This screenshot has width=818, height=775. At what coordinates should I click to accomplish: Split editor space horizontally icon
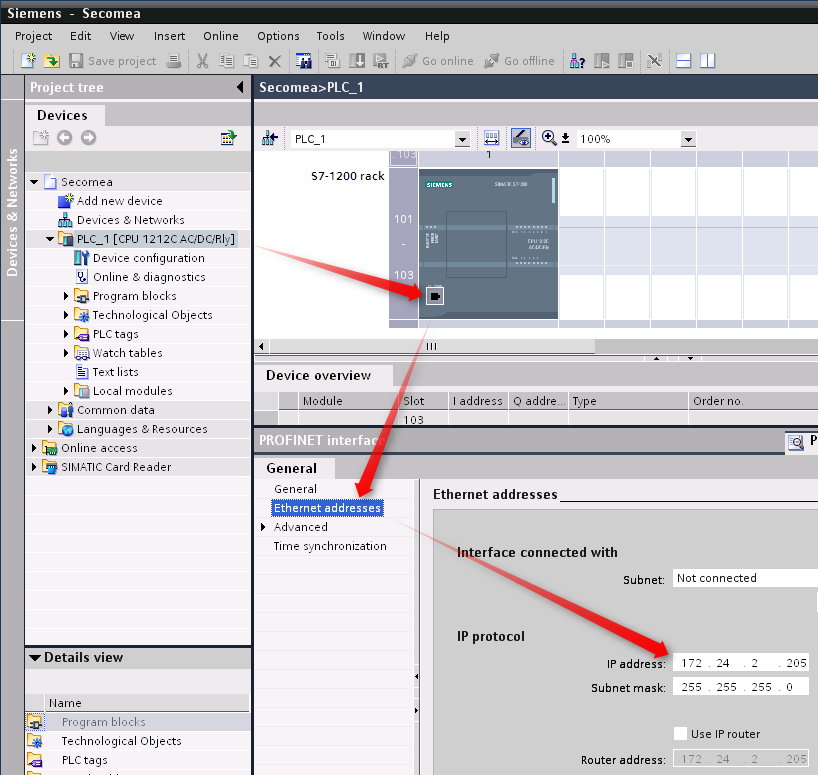point(683,61)
